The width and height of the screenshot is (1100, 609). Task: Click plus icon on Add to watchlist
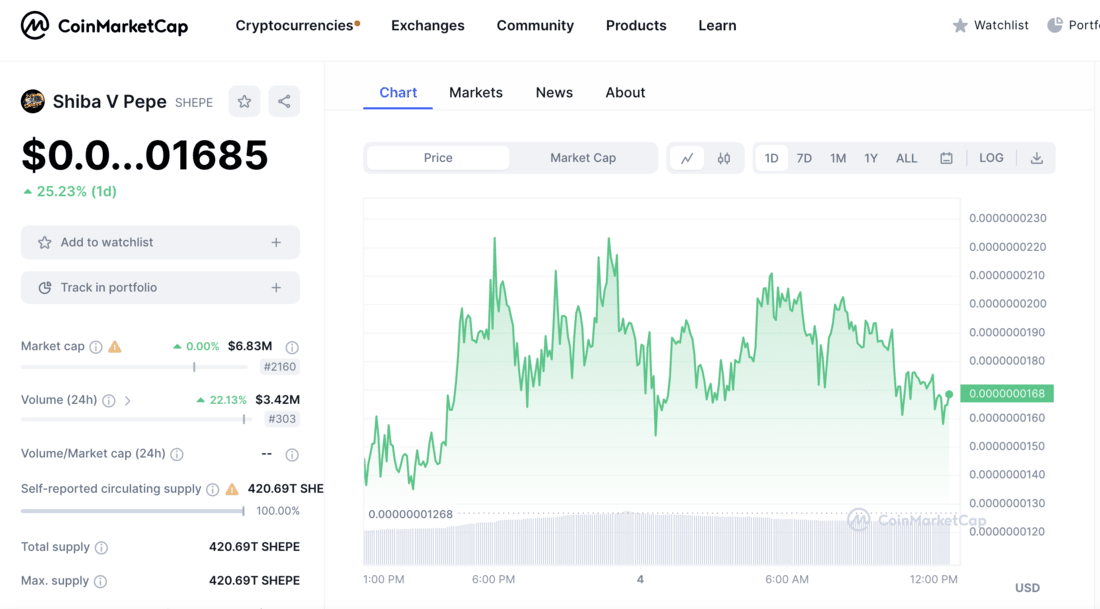pos(276,243)
